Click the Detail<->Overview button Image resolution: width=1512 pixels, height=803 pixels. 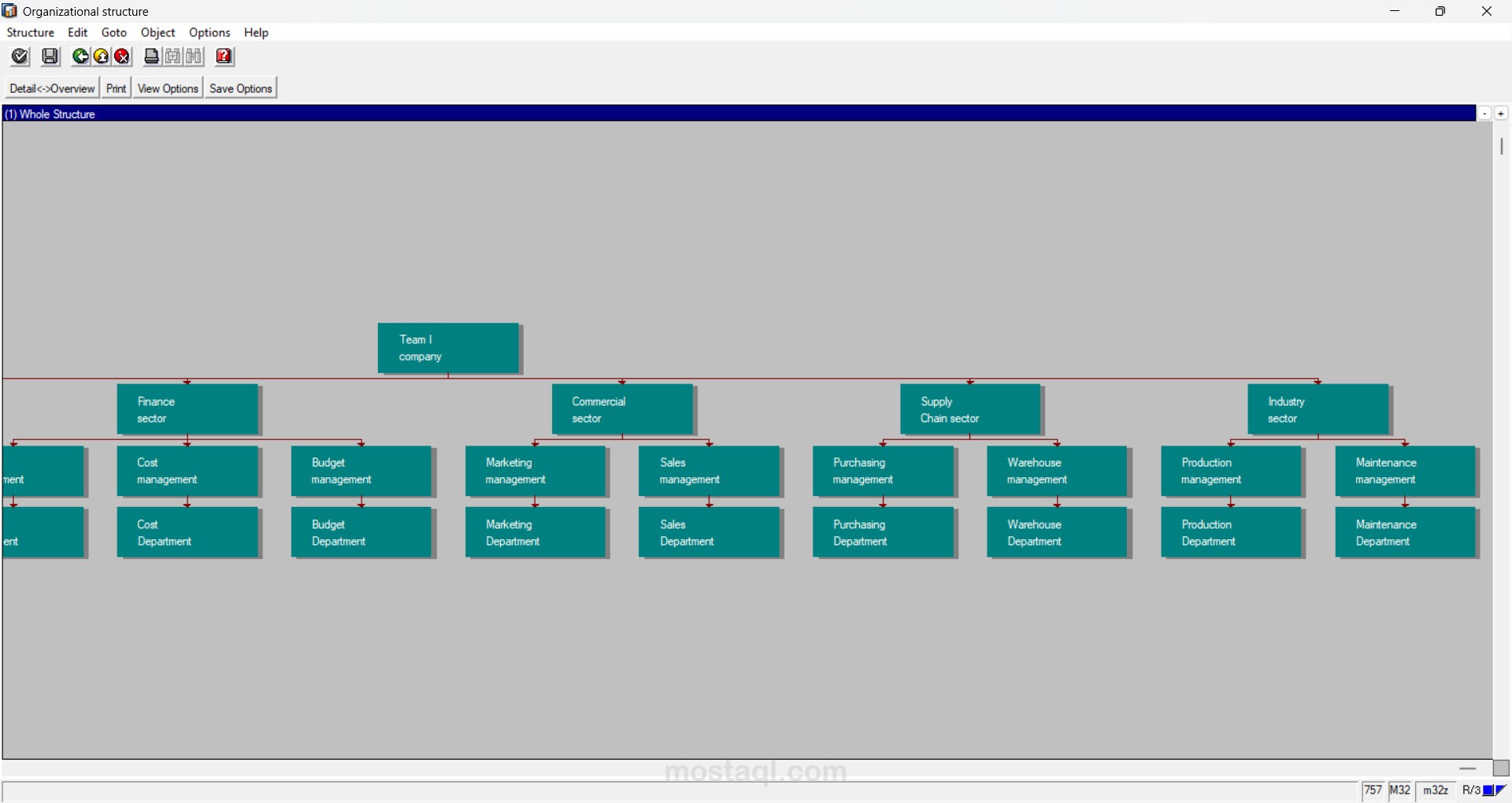point(51,88)
